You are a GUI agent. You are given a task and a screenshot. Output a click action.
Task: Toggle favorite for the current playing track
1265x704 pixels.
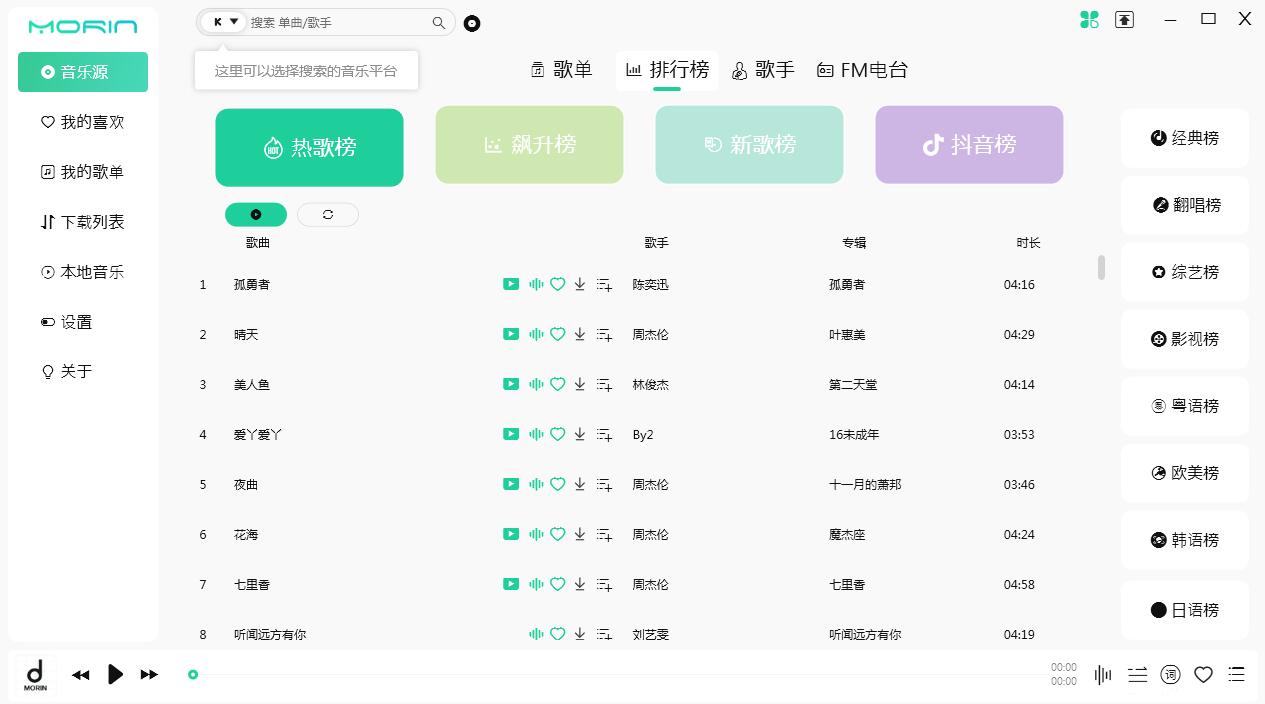click(x=1203, y=675)
